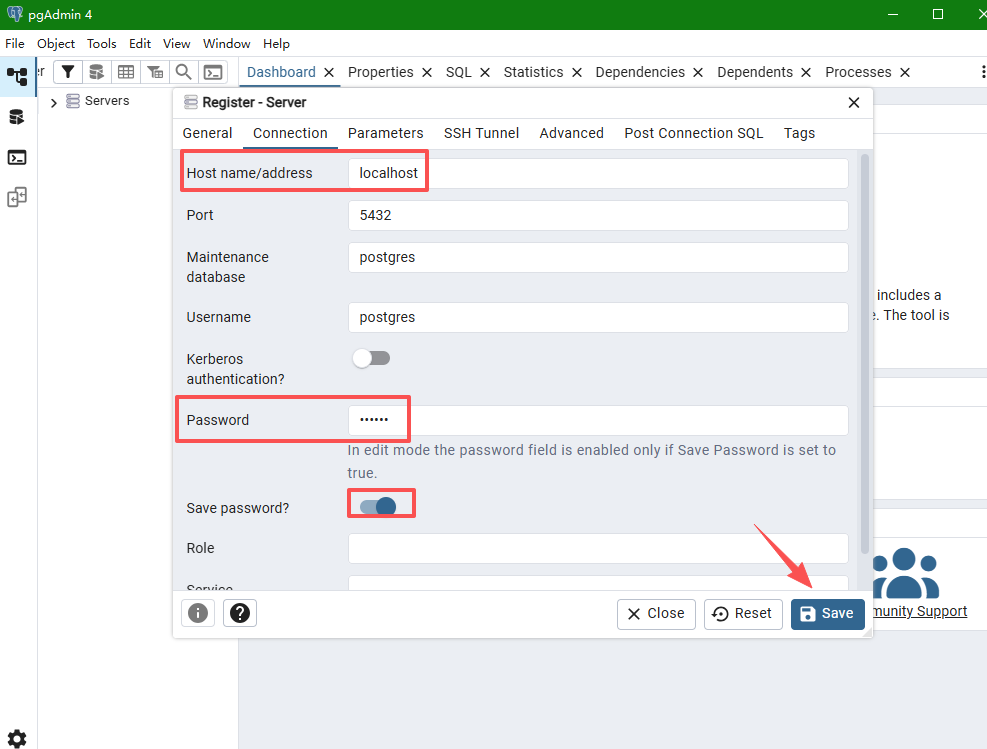
Task: Switch to the Tags tab
Action: click(x=799, y=133)
